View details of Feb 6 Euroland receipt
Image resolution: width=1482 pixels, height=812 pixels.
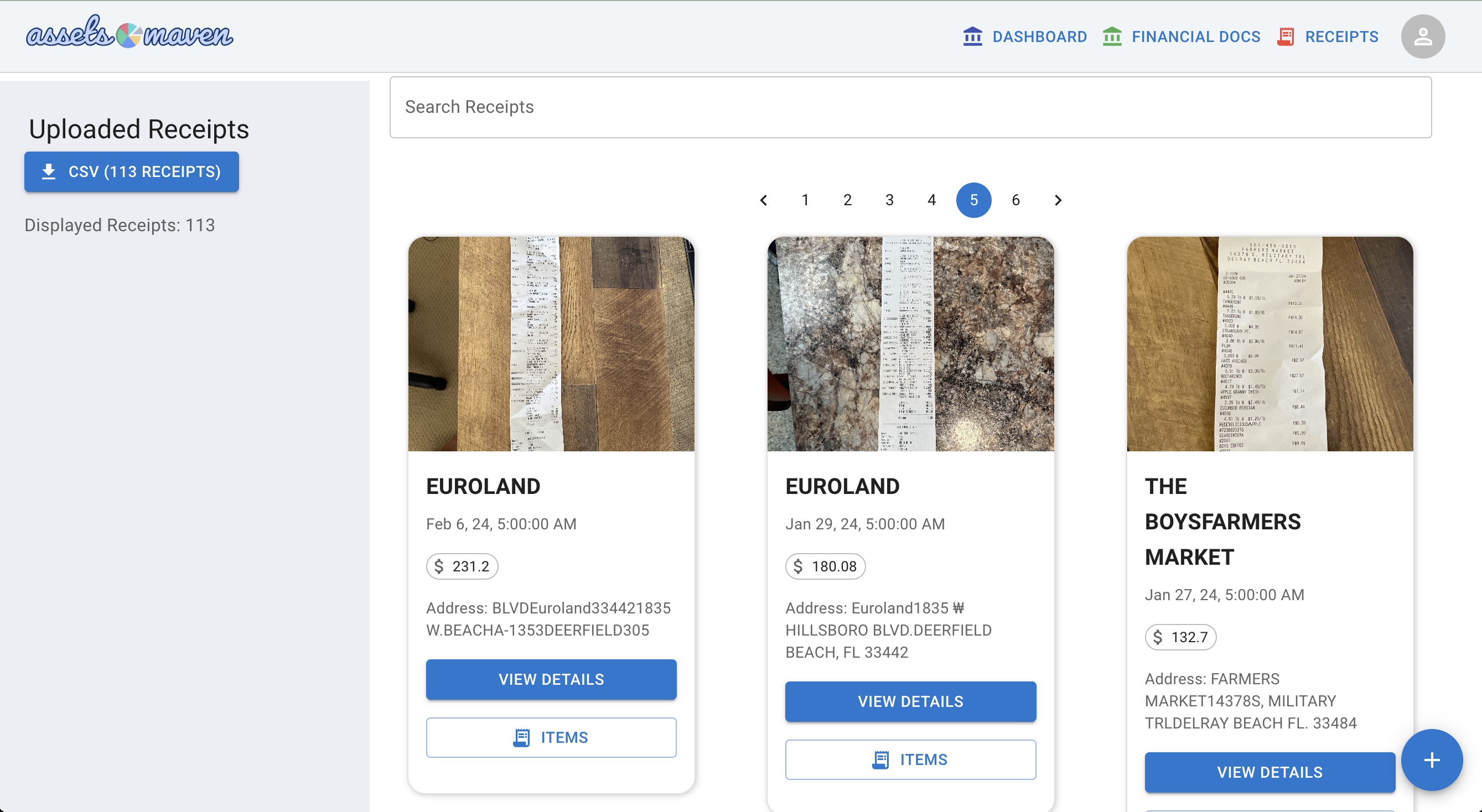tap(551, 679)
